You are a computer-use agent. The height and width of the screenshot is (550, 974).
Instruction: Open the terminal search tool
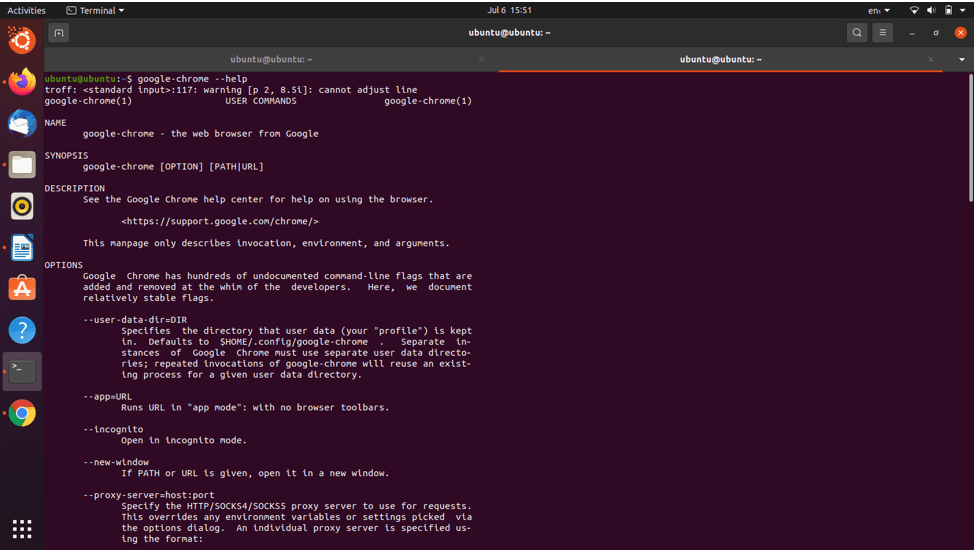coord(857,33)
